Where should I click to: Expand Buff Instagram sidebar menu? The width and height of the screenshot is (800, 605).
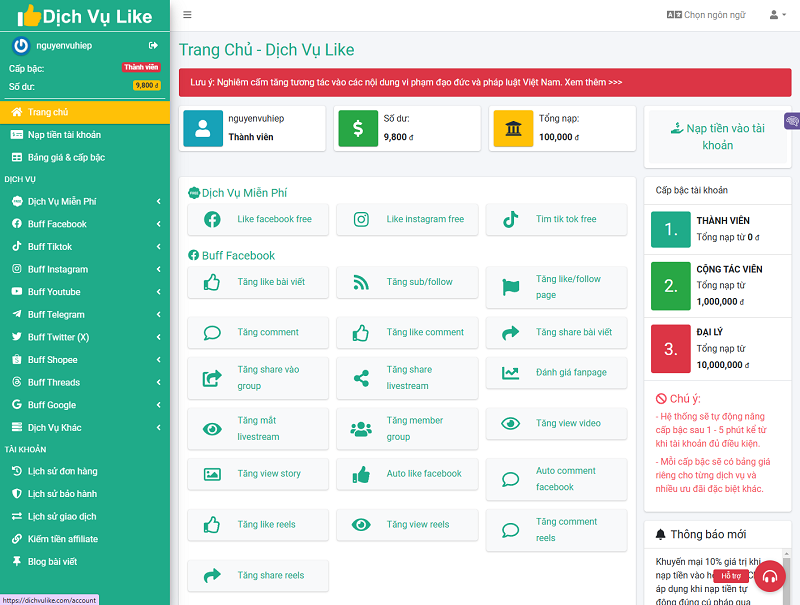(85, 269)
